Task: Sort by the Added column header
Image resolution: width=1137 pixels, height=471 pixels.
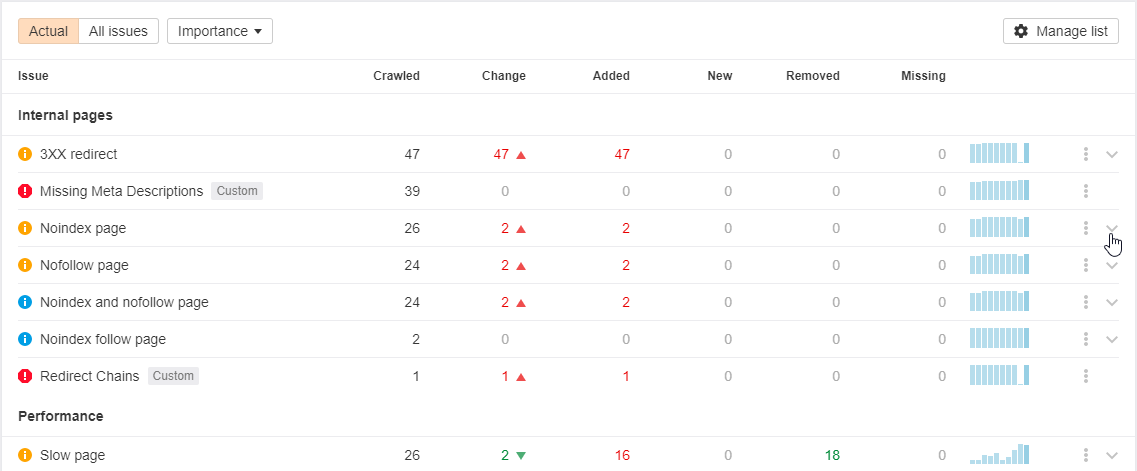Action: [611, 75]
